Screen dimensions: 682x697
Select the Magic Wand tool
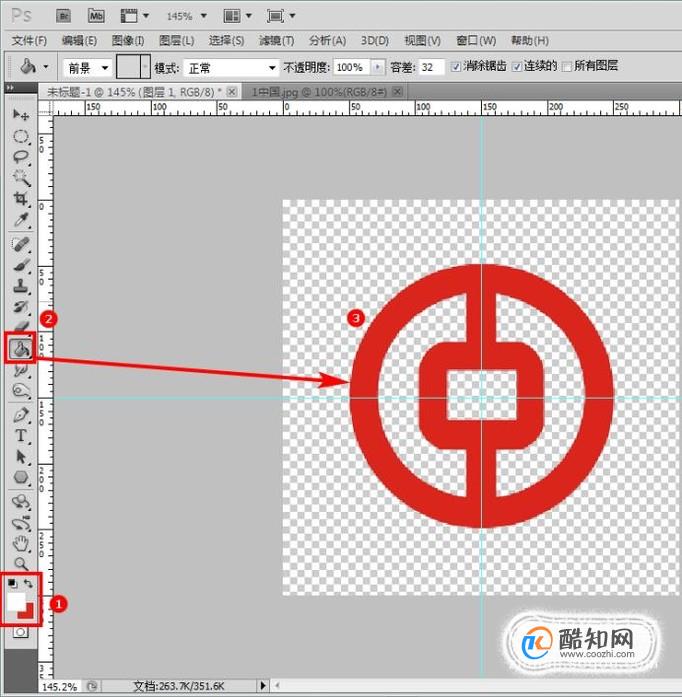click(x=20, y=178)
